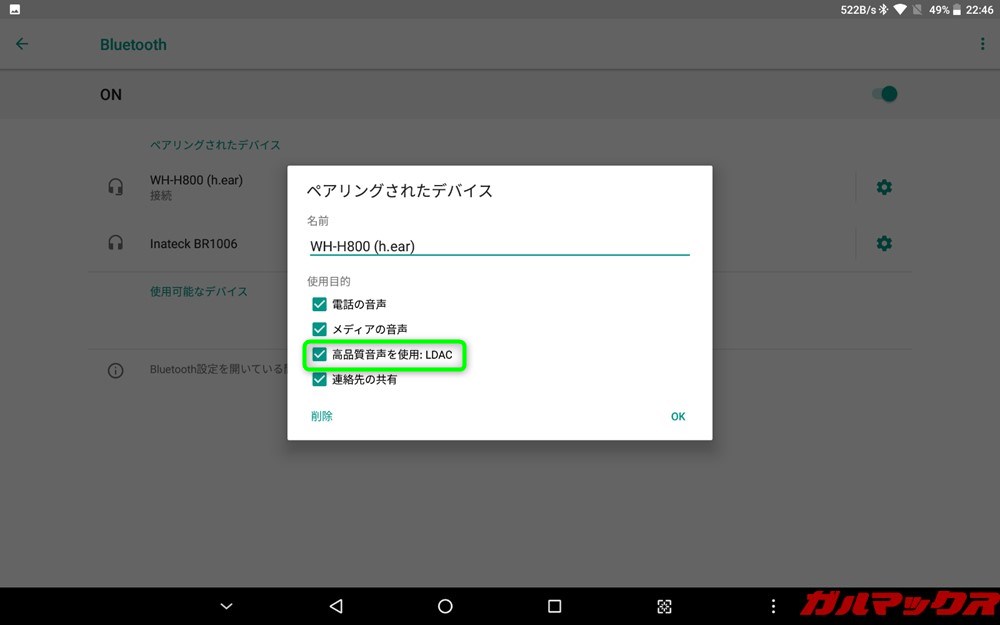Screen dimensions: 1000x625
Task: Open the three-dot menu in navigation bar
Action: (772, 606)
